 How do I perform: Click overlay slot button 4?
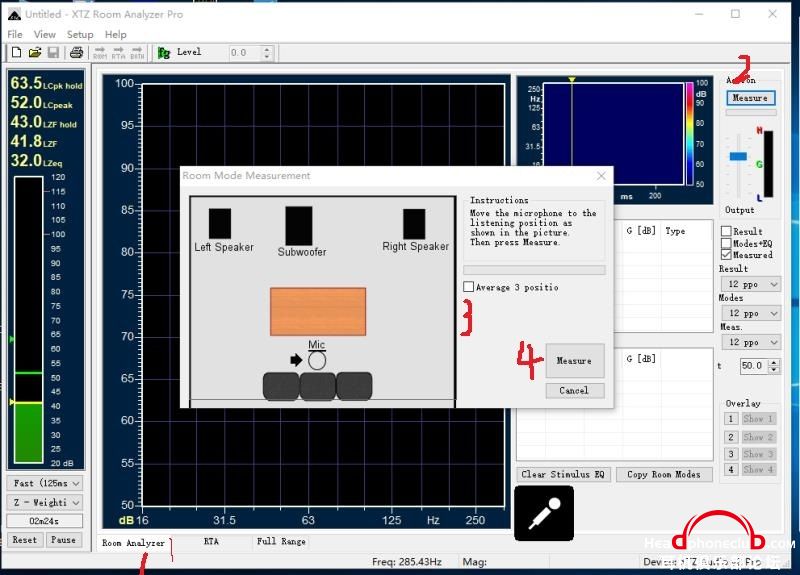[731, 469]
